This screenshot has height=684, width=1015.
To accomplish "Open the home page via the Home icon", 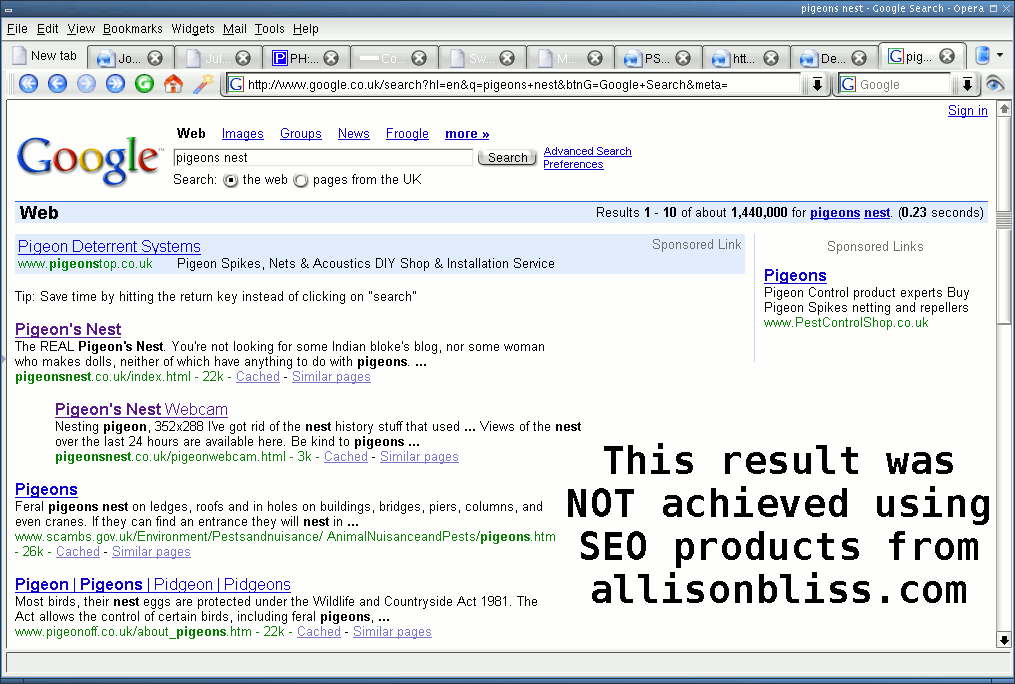I will pos(171,84).
